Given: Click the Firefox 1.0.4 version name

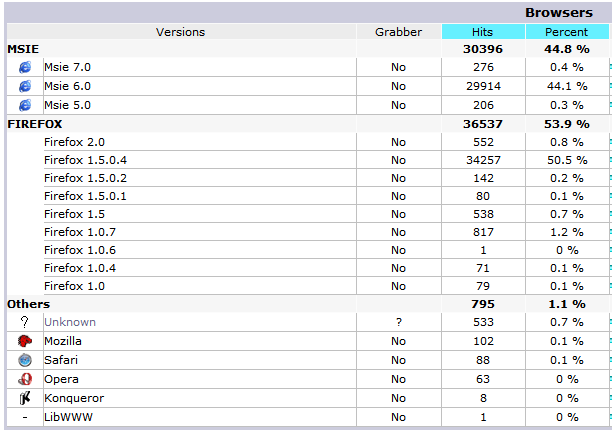Looking at the screenshot, I should tap(80, 268).
